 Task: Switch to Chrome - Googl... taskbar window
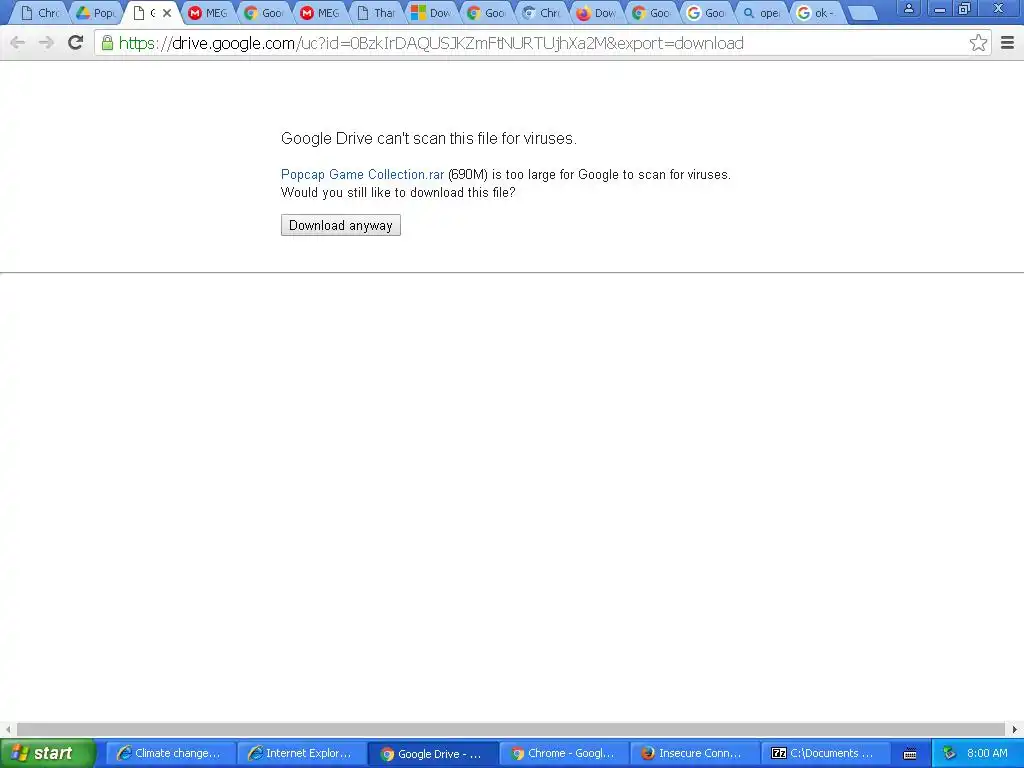pyautogui.click(x=564, y=753)
